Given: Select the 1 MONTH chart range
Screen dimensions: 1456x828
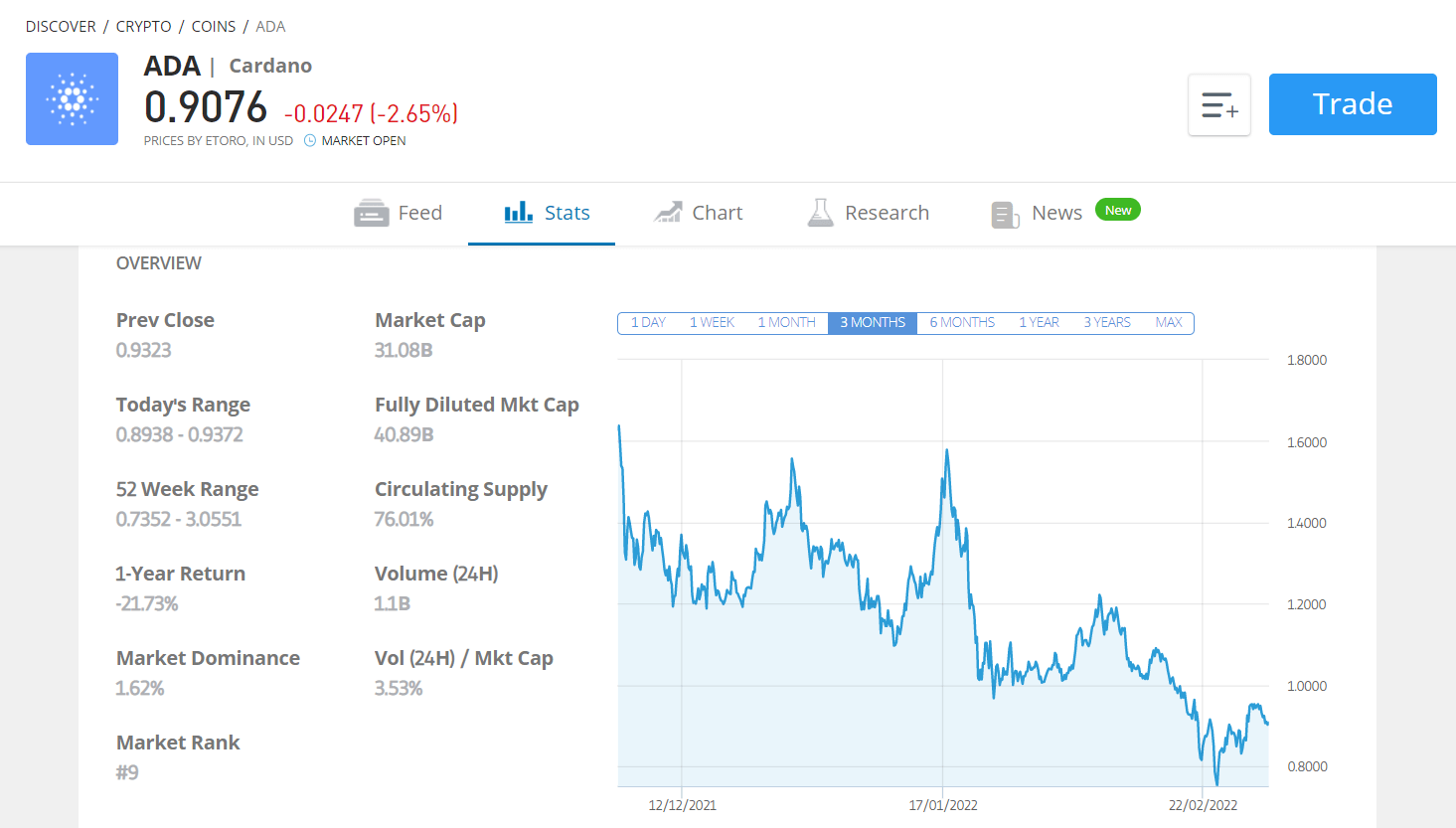Looking at the screenshot, I should pos(786,323).
